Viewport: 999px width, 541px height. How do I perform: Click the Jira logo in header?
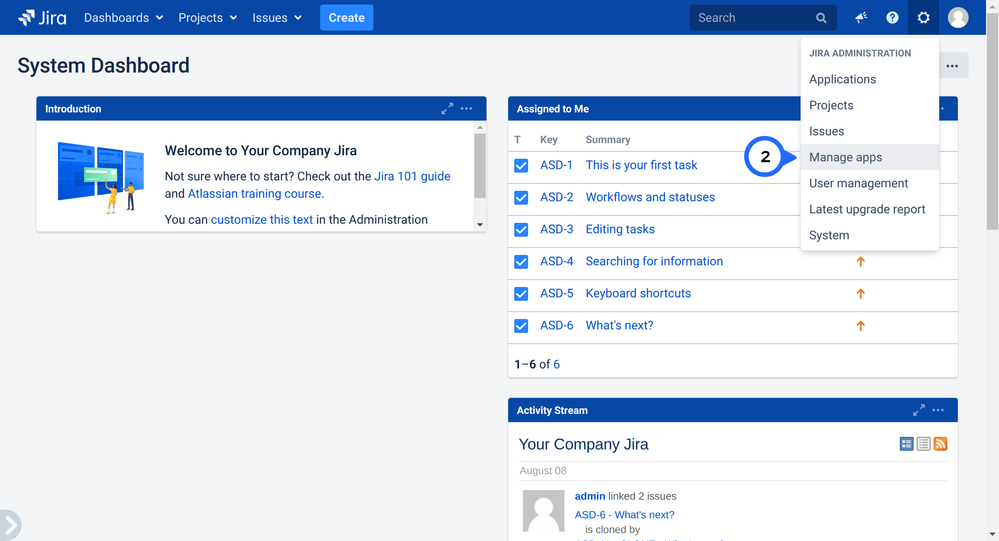(42, 18)
